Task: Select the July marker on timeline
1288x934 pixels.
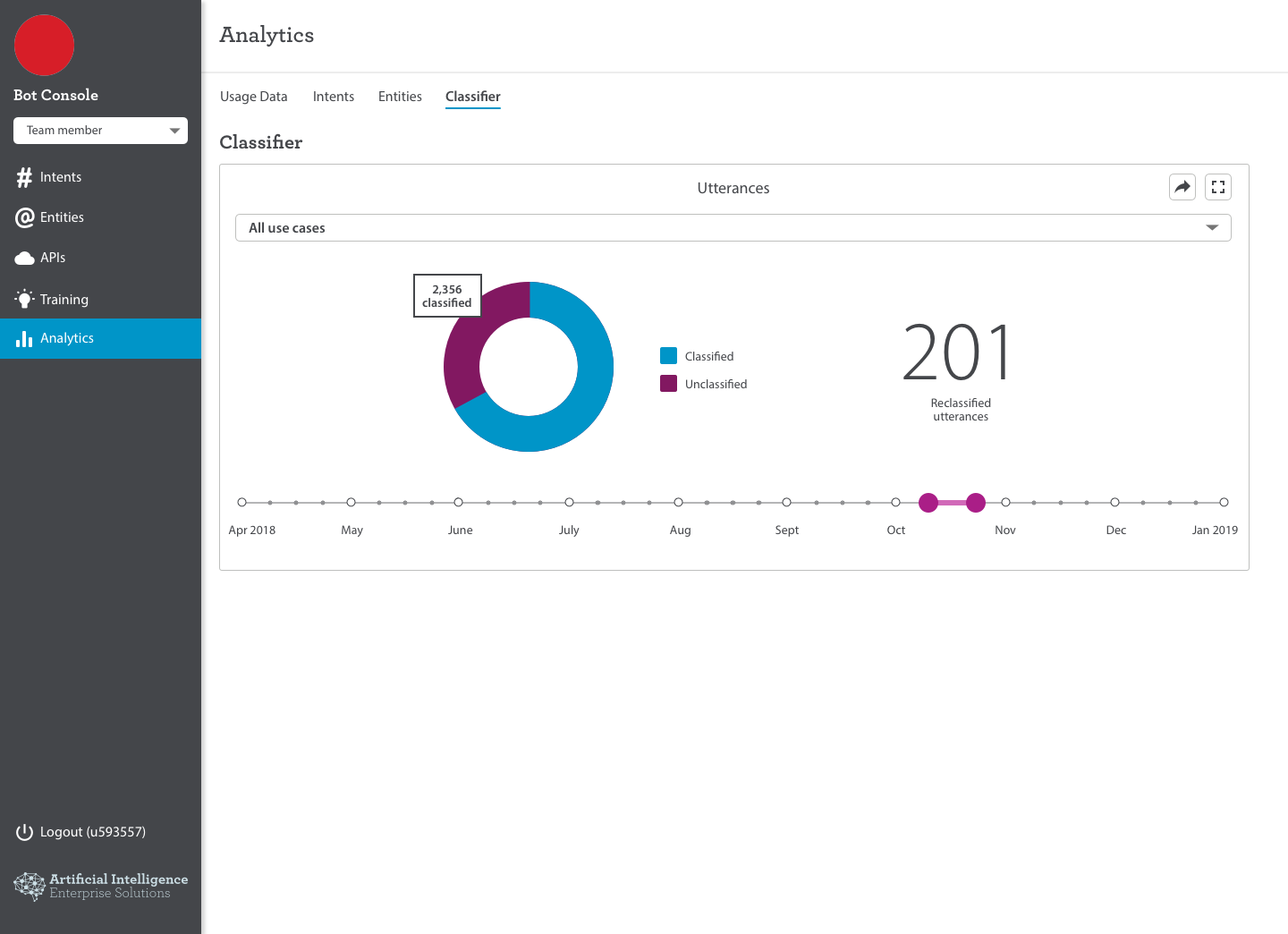Action: pyautogui.click(x=569, y=503)
